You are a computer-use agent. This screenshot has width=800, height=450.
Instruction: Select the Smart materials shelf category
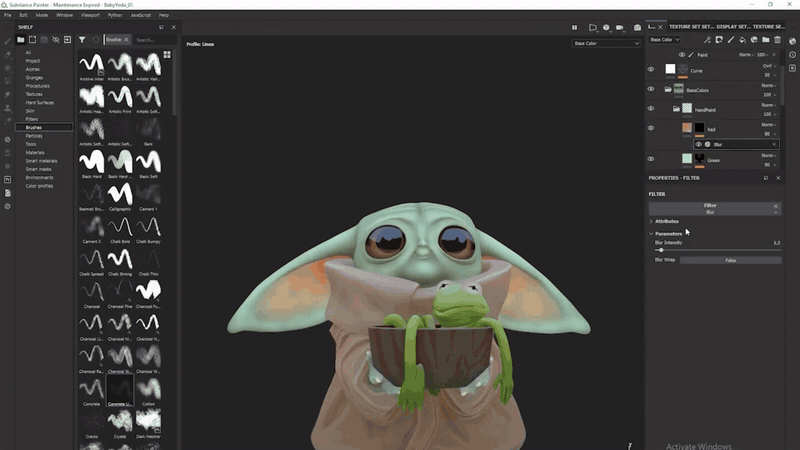click(41, 160)
